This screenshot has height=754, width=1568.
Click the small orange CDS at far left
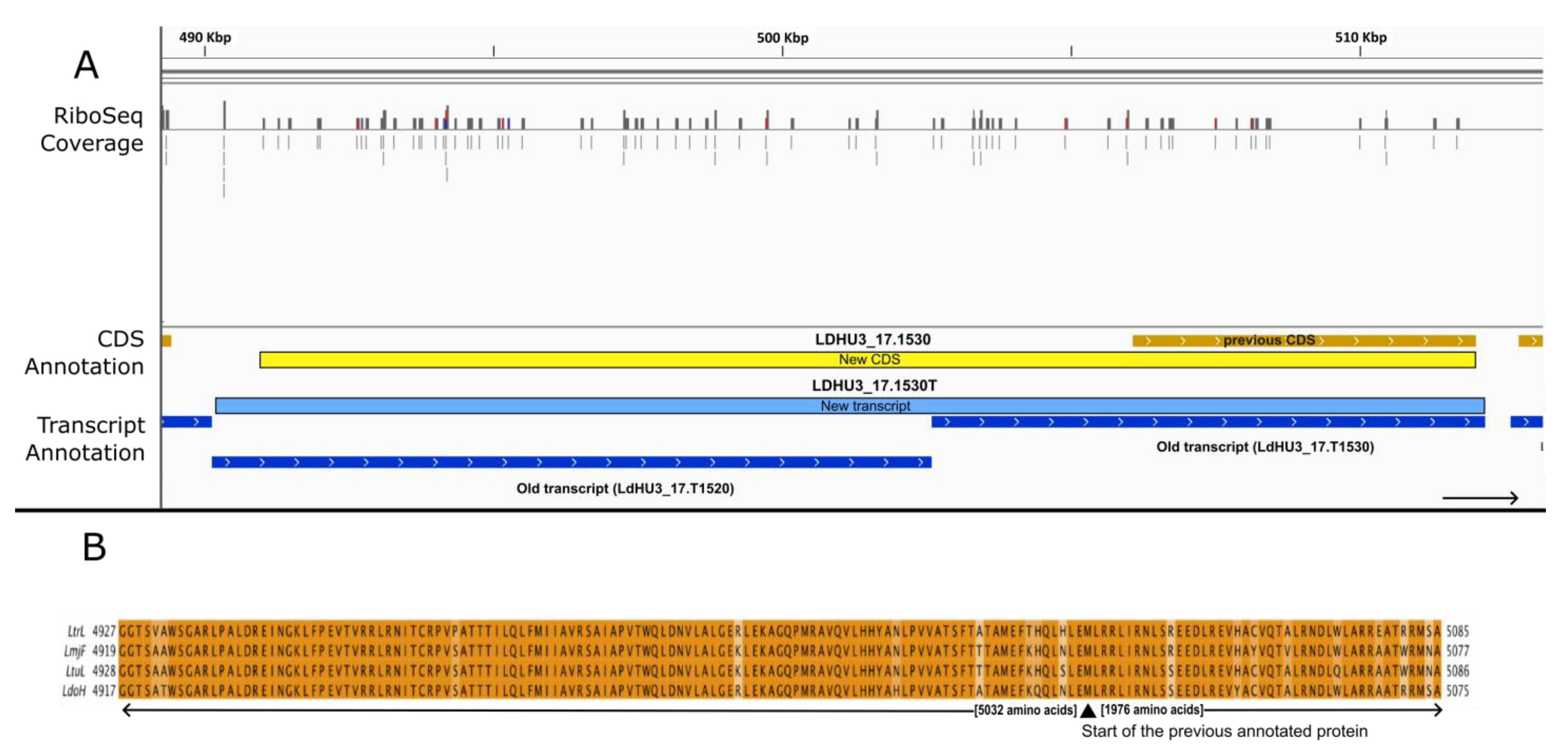click(x=167, y=341)
